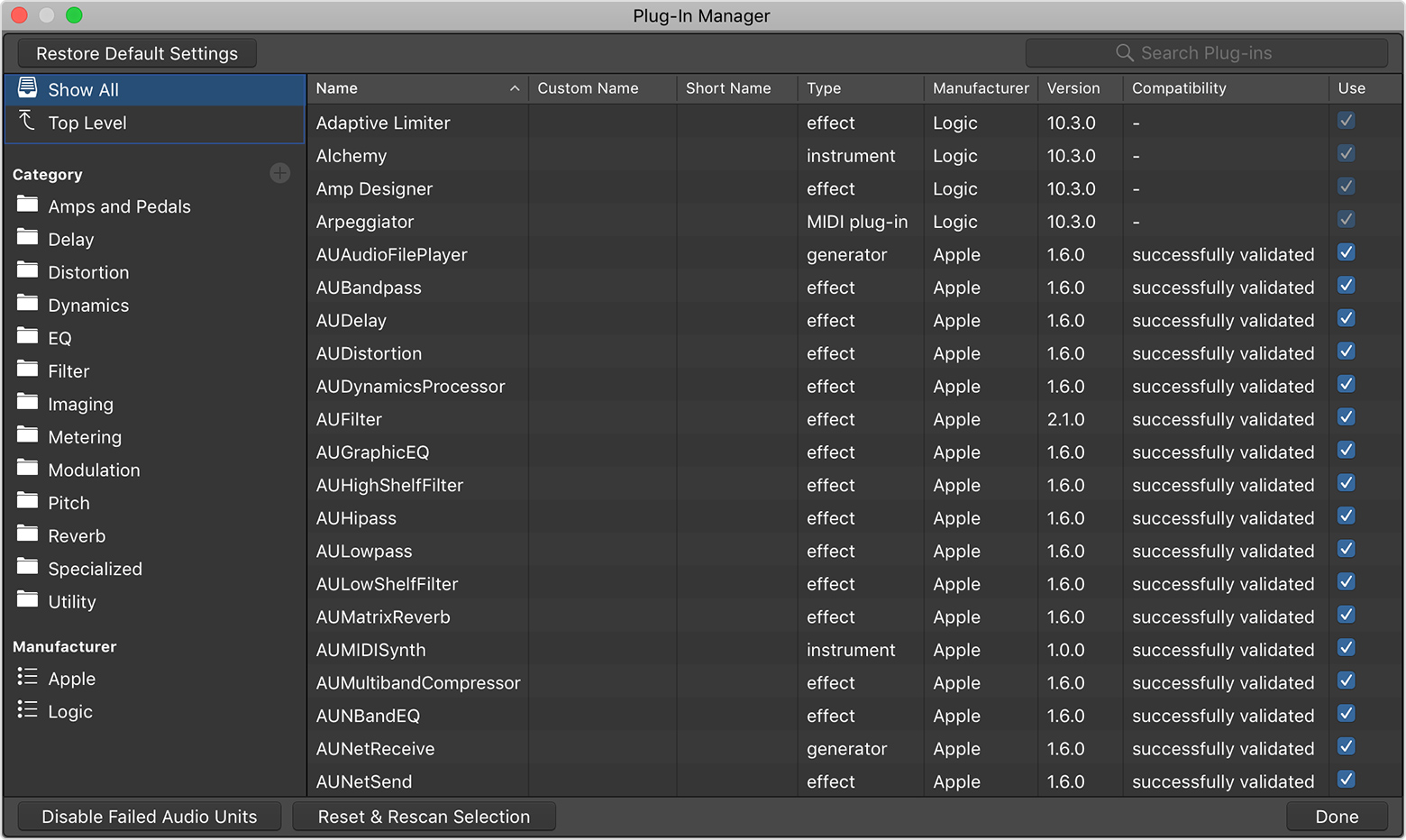Select the AUNetReceive row

coord(854,749)
